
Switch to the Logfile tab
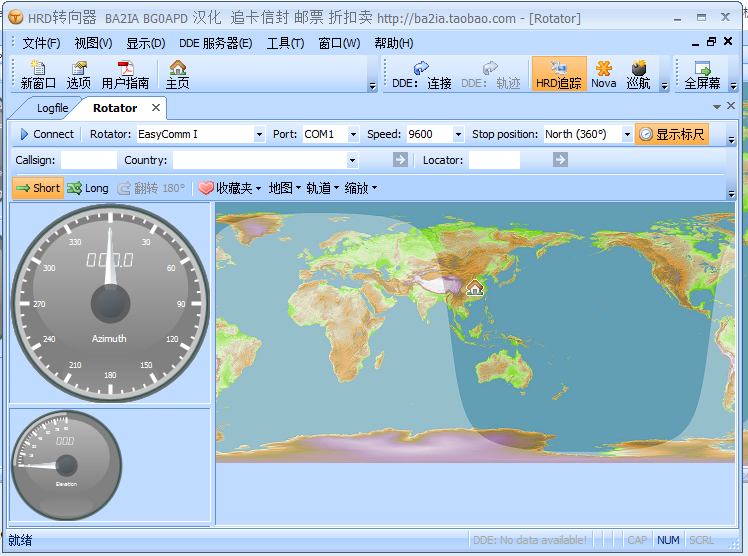point(53,108)
